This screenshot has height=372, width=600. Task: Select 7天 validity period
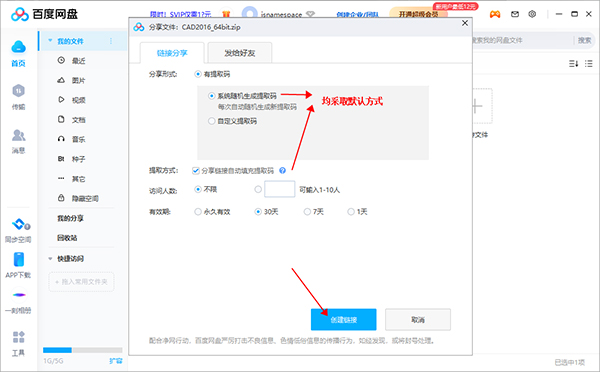click(307, 212)
